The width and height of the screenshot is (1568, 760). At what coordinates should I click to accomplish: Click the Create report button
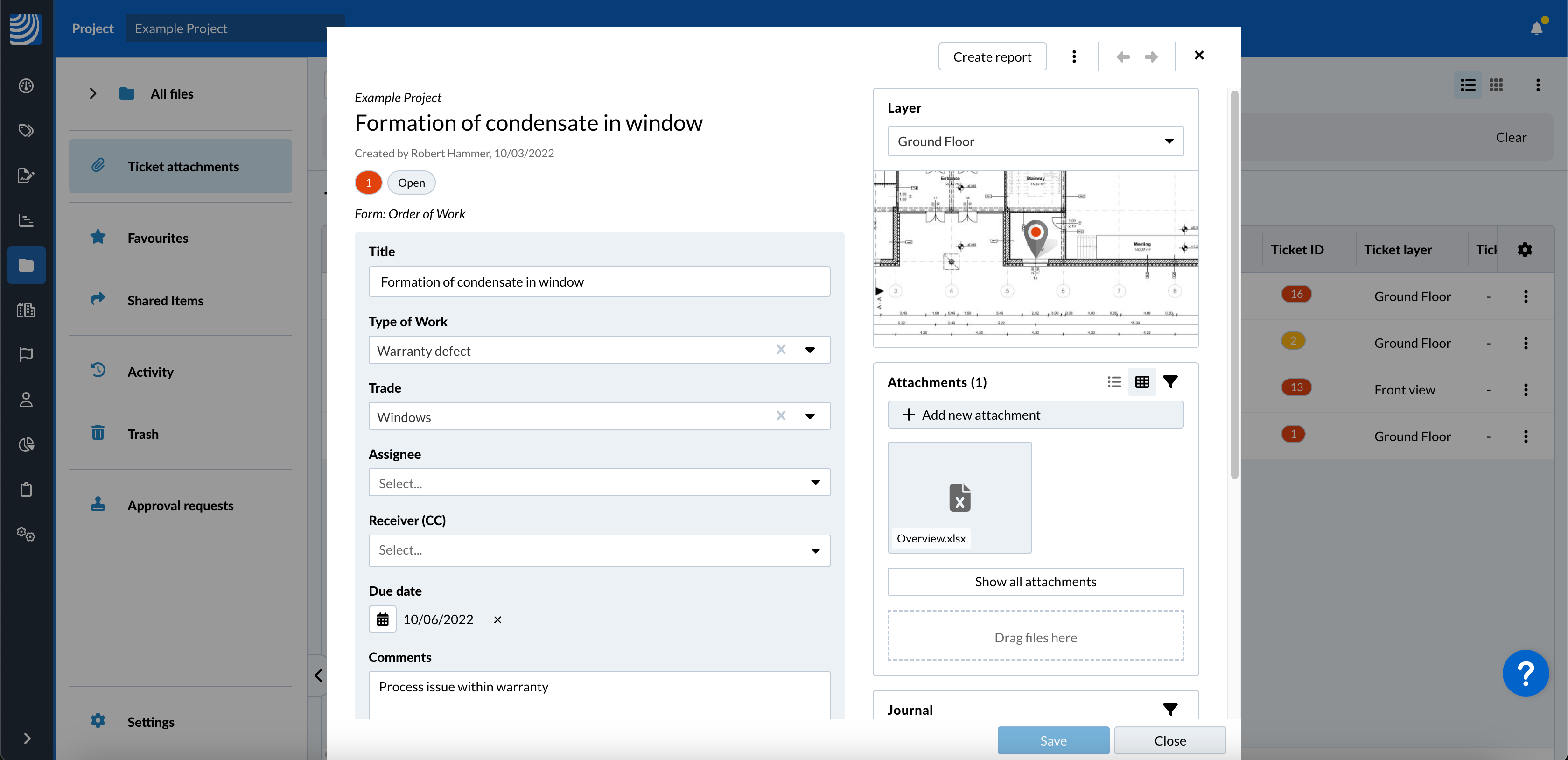(x=992, y=56)
